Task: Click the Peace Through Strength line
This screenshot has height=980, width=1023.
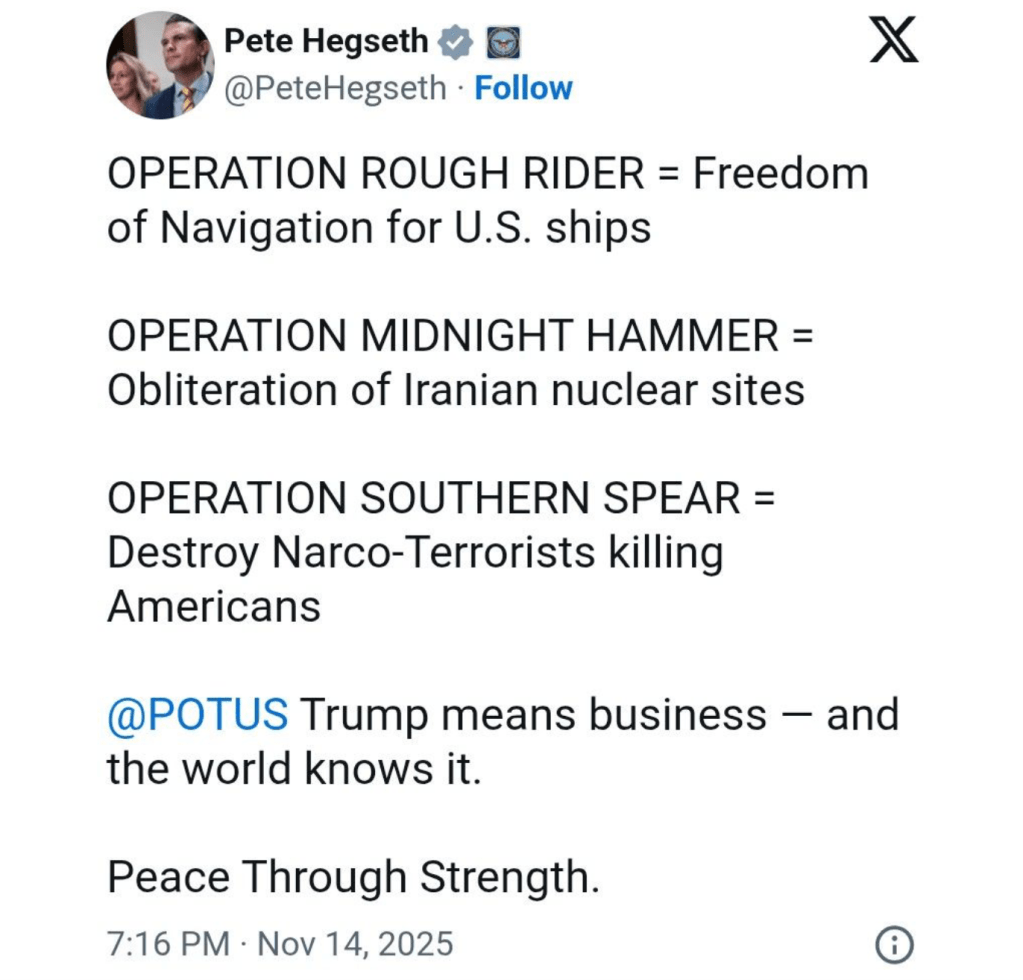Action: (x=353, y=877)
